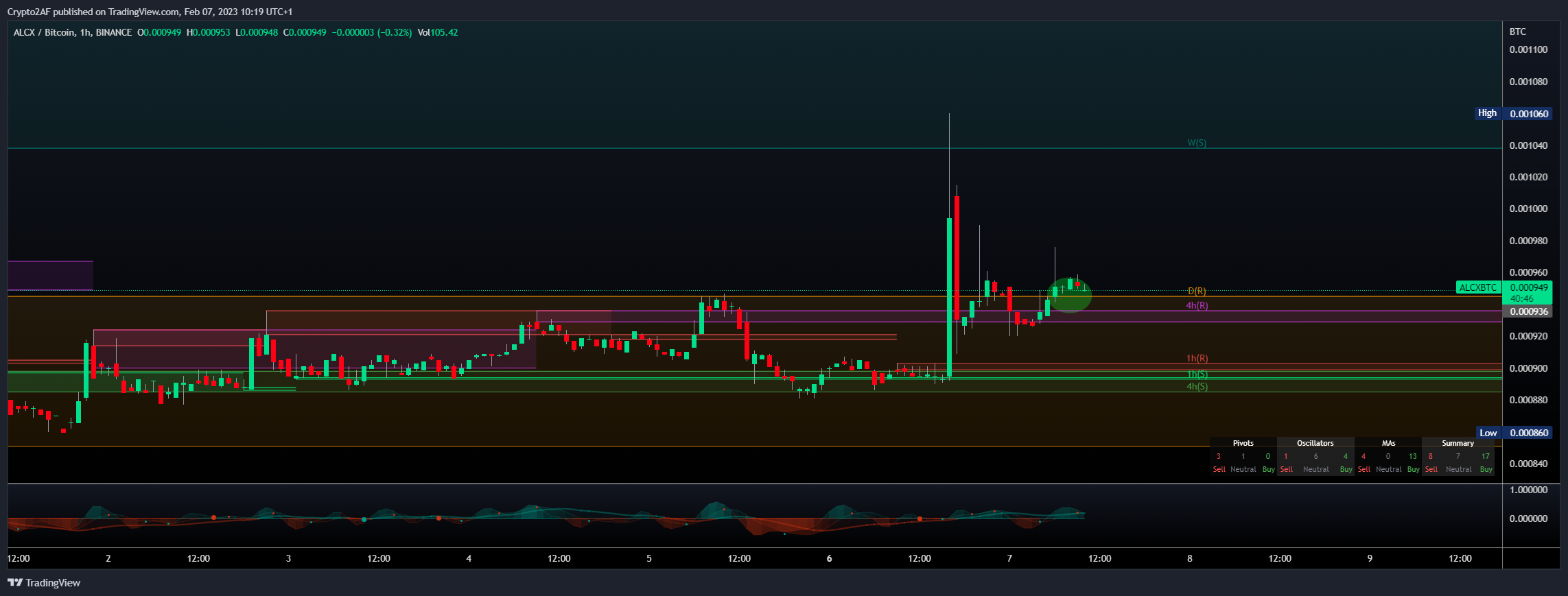Click the Low label tag

tap(1488, 433)
